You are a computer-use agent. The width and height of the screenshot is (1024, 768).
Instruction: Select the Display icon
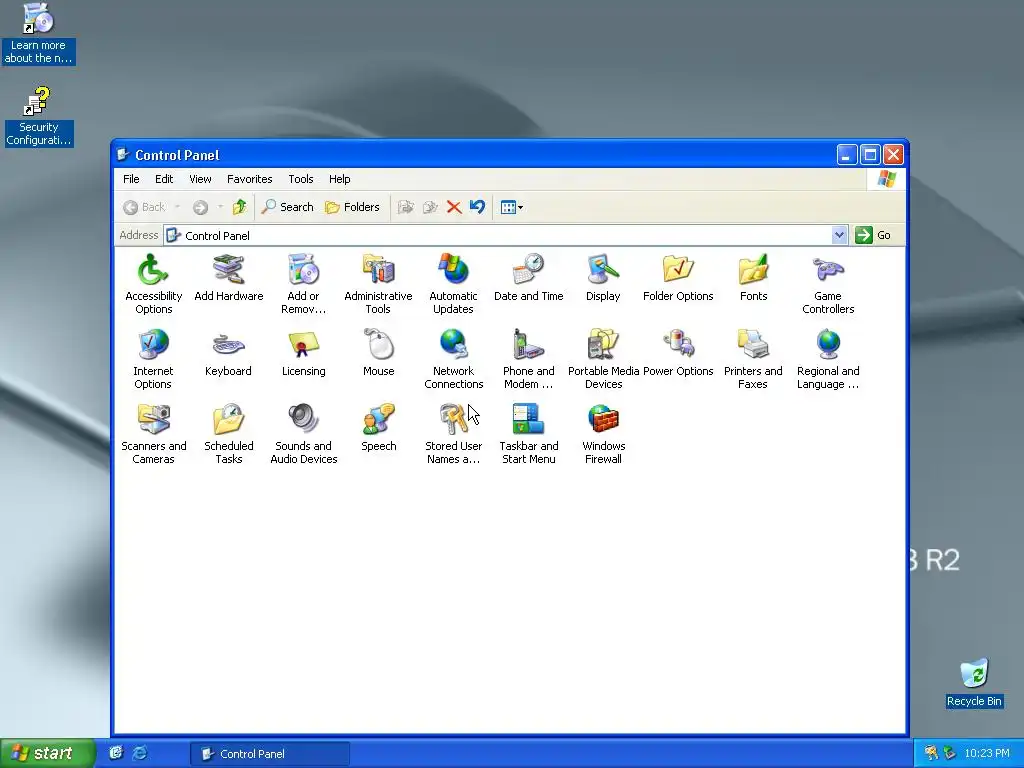(x=603, y=278)
